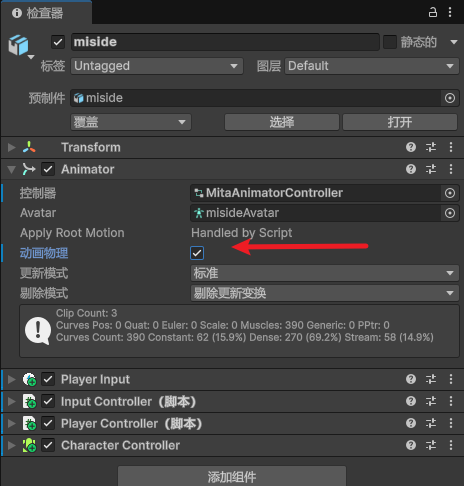Open the Player Input help icon
Viewport: 464px width, 486px height.
[411, 379]
